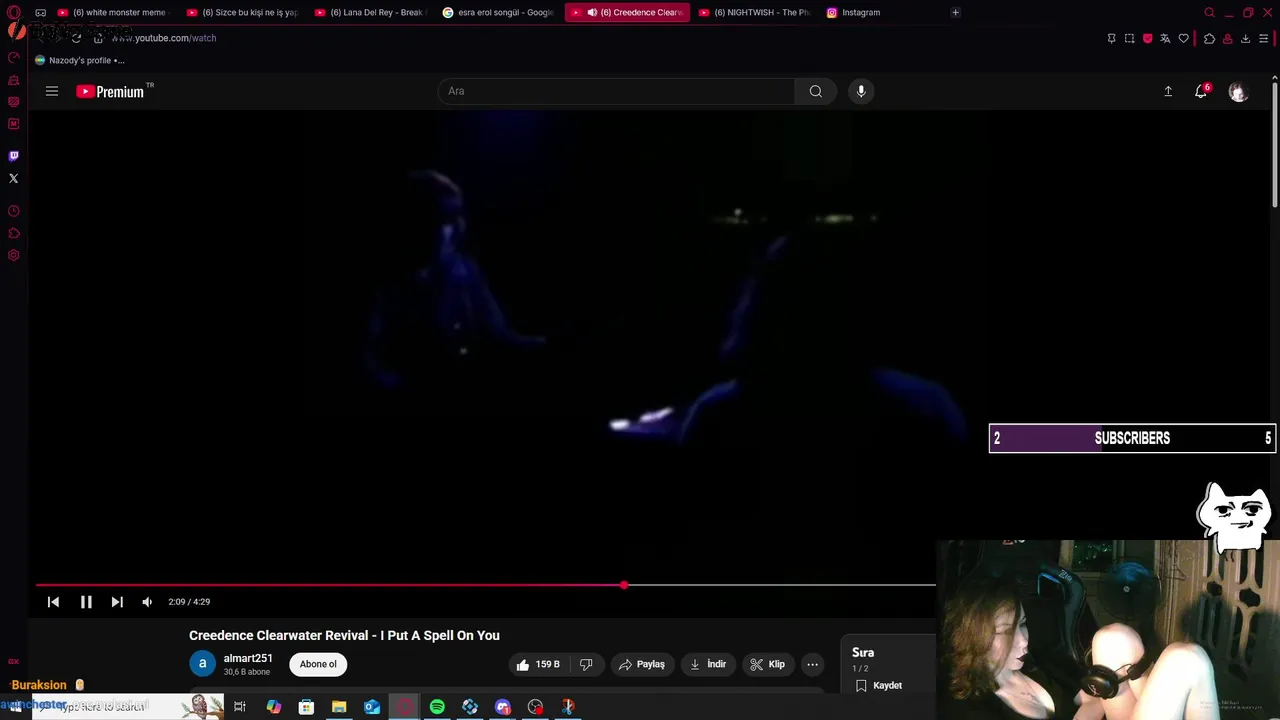Subscribe with Abone ol button
This screenshot has width=1280, height=720.
coord(318,664)
